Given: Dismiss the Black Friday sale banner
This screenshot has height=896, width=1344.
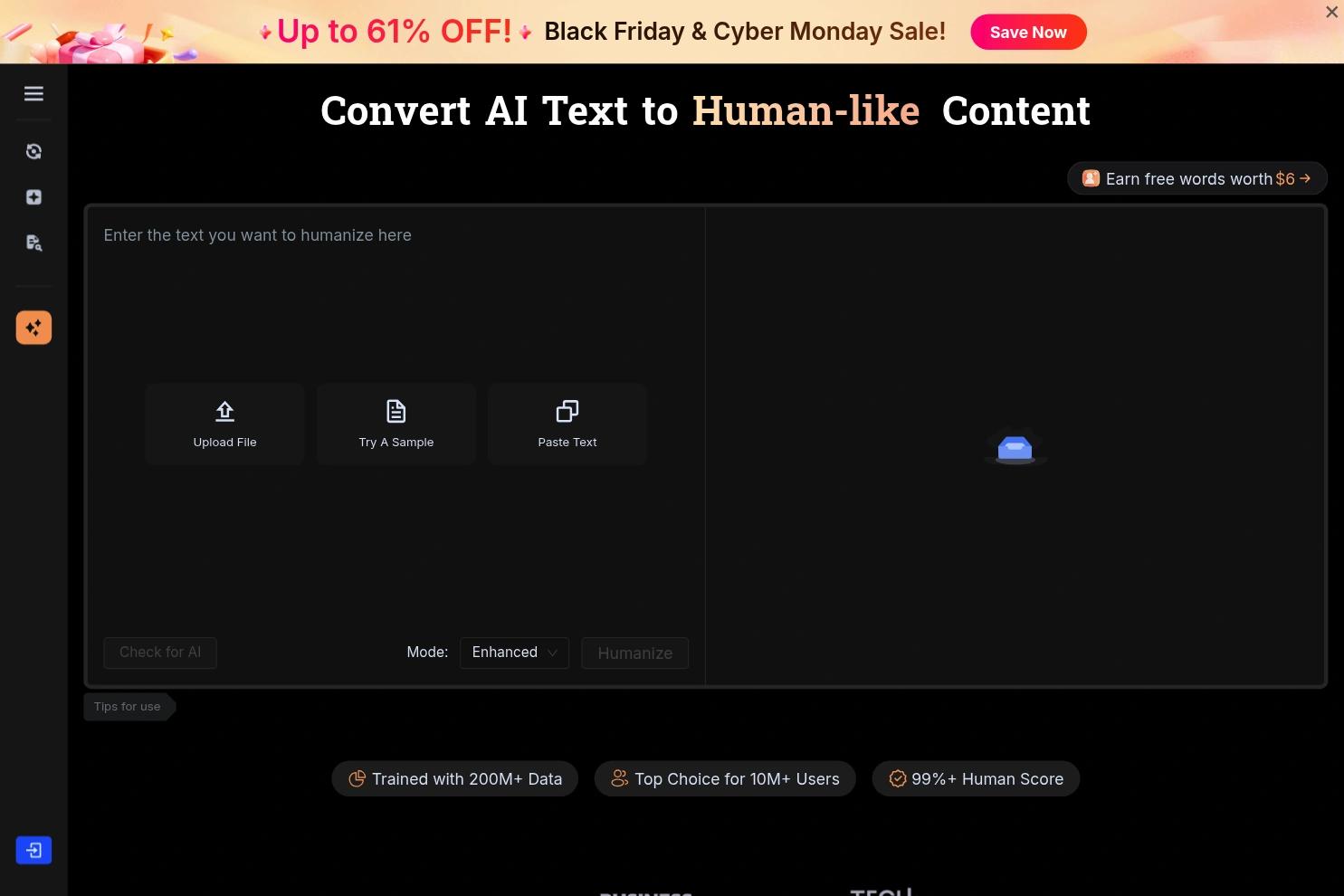Looking at the screenshot, I should 1330,12.
